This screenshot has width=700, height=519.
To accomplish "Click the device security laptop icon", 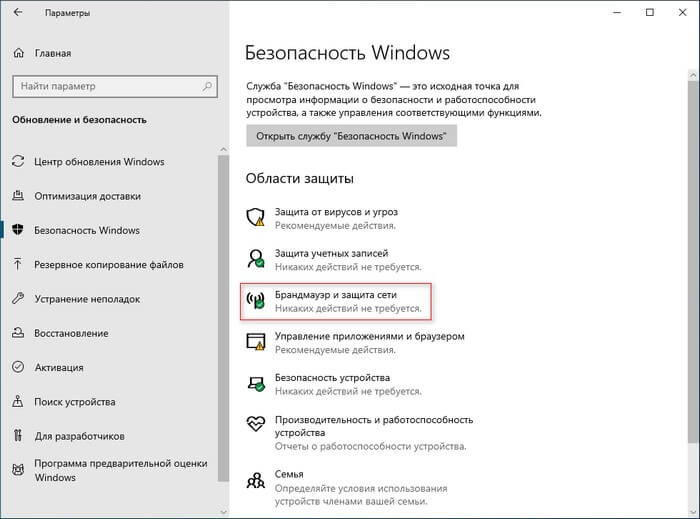I will pyautogui.click(x=256, y=385).
